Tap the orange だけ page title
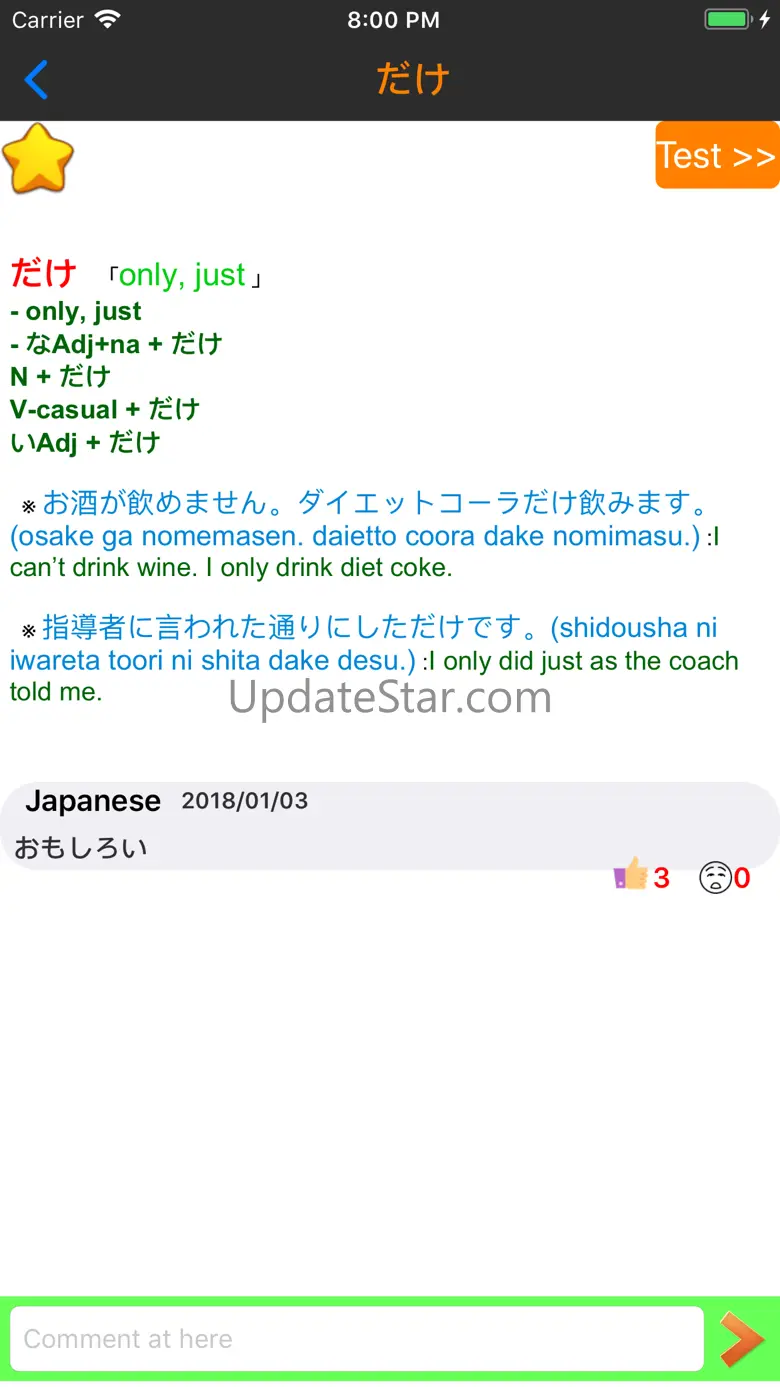The image size is (780, 1387). (412, 80)
